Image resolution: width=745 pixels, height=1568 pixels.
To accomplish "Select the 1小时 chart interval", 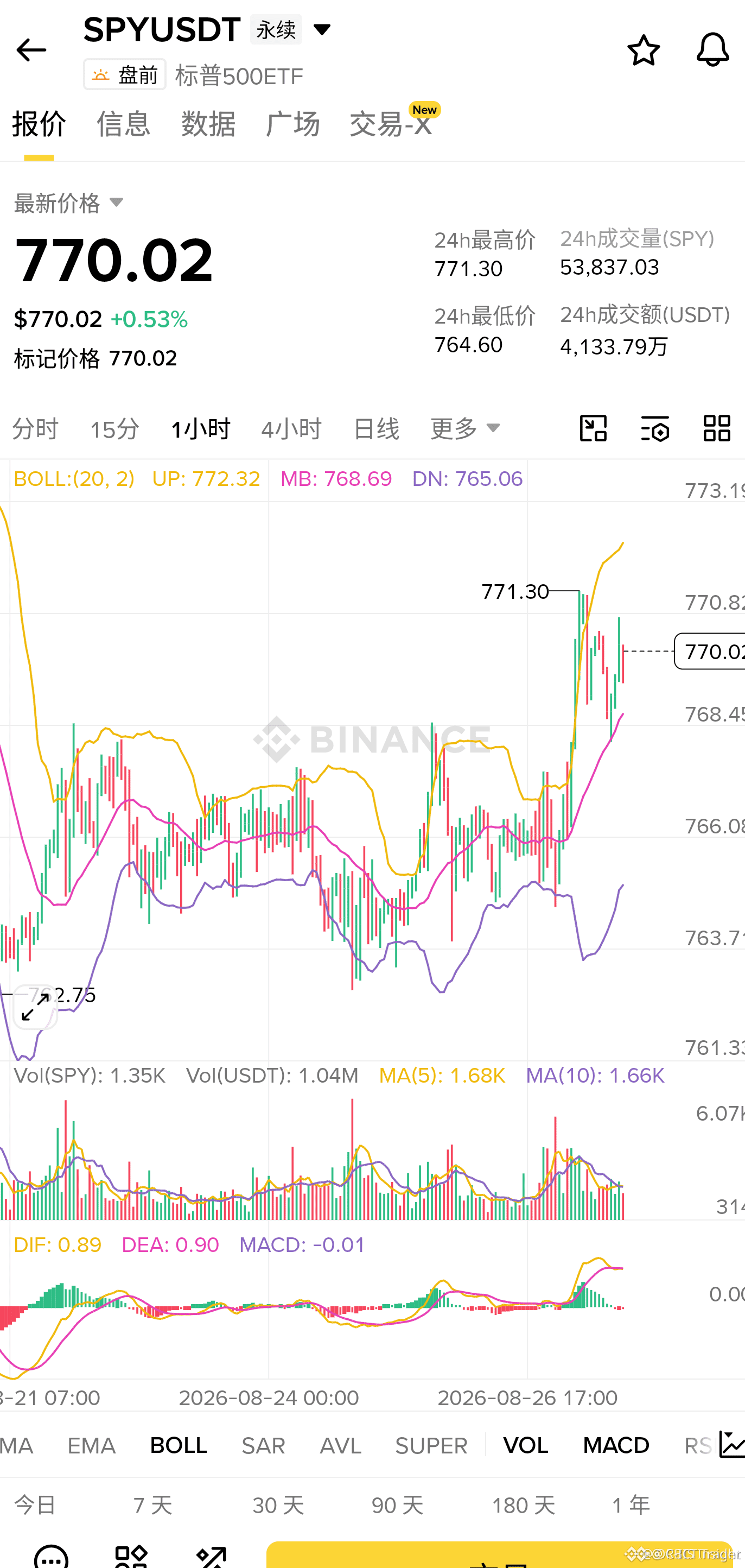I will (x=200, y=429).
